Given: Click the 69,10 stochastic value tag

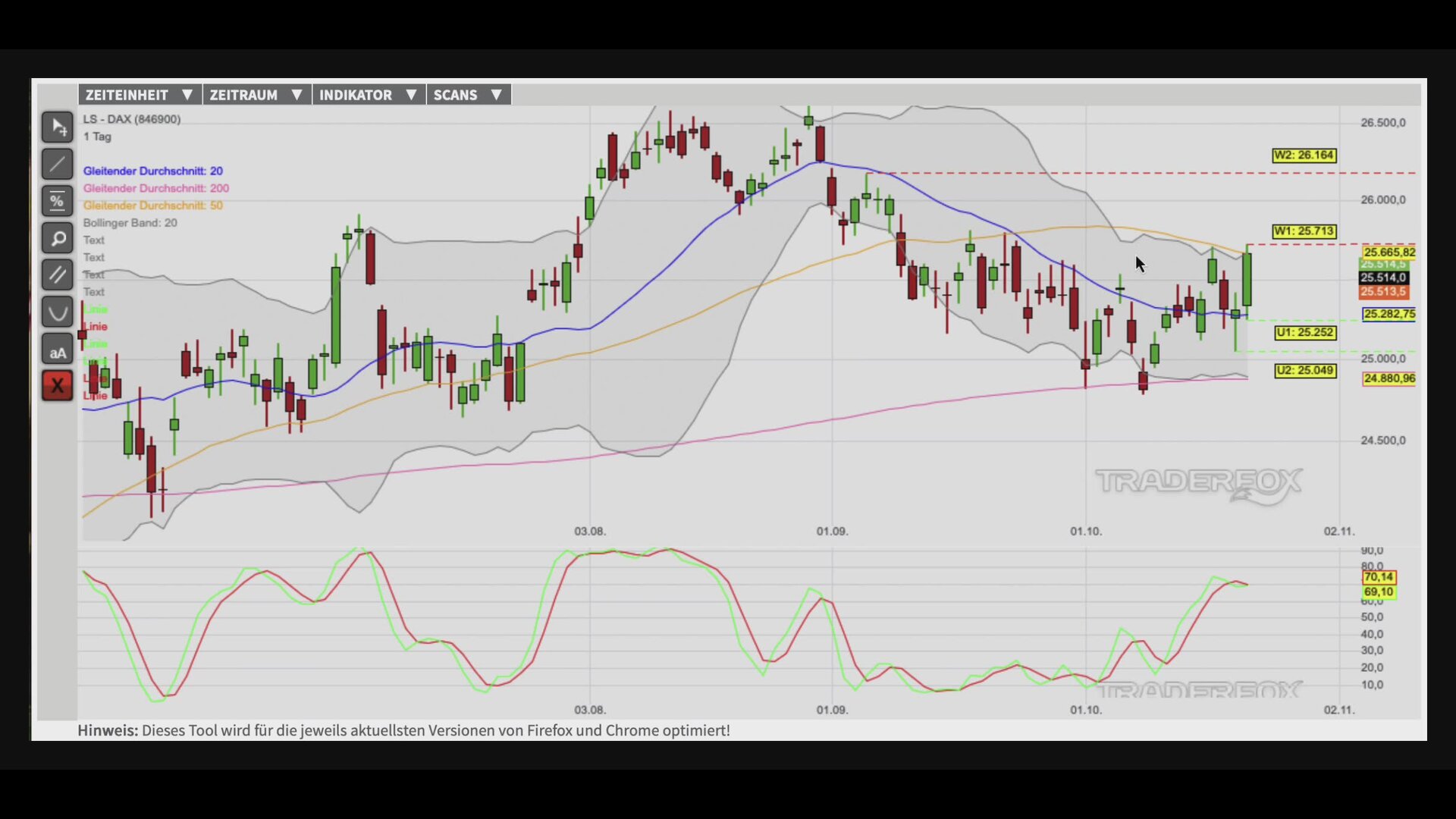Looking at the screenshot, I should tap(1379, 592).
